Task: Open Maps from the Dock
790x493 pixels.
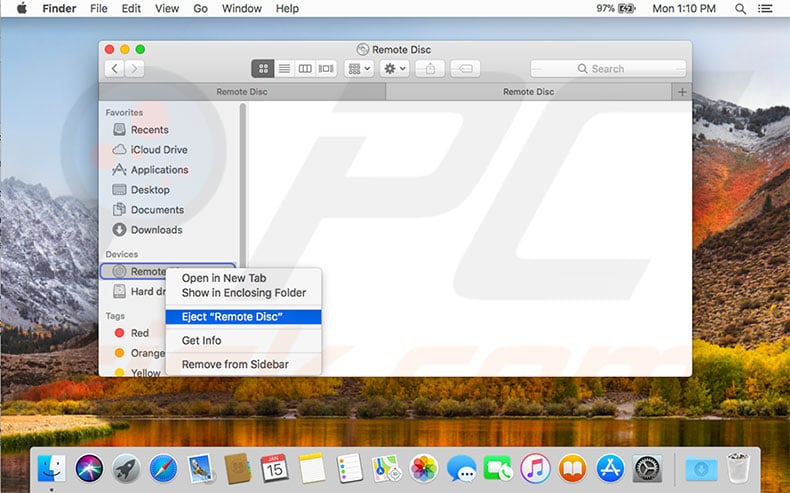Action: (x=386, y=468)
